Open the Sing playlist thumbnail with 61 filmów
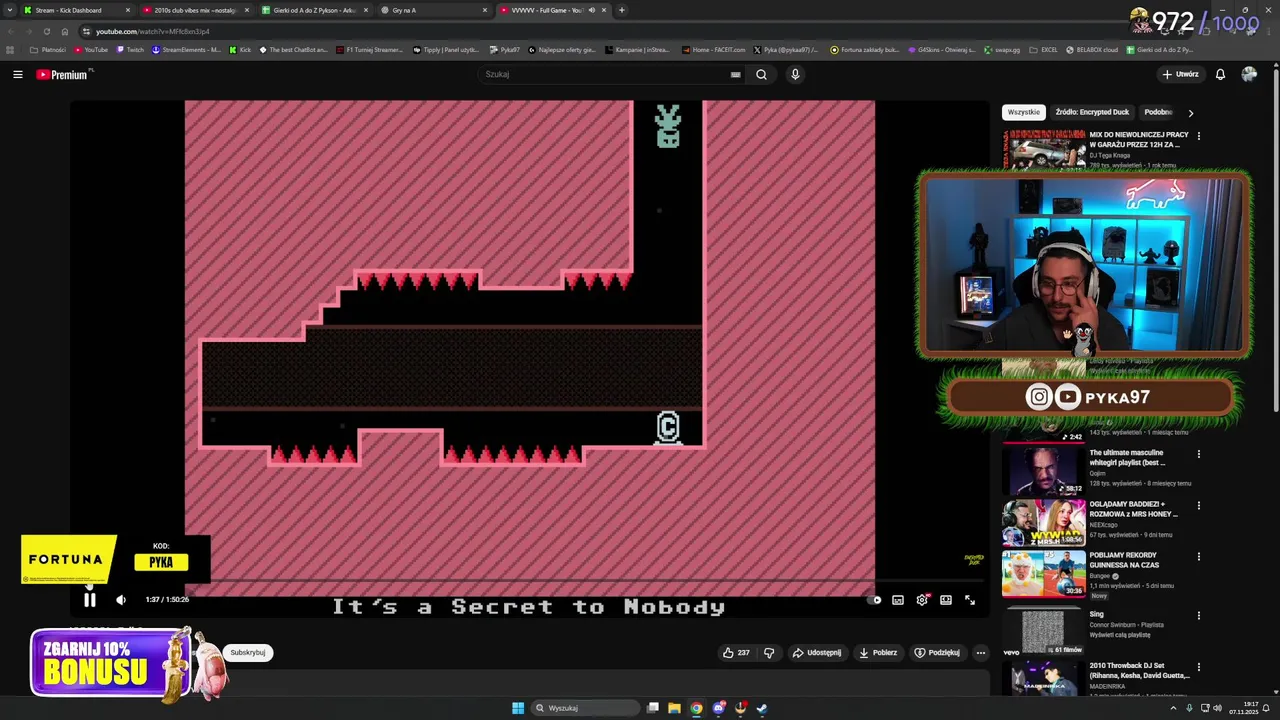 (x=1044, y=632)
